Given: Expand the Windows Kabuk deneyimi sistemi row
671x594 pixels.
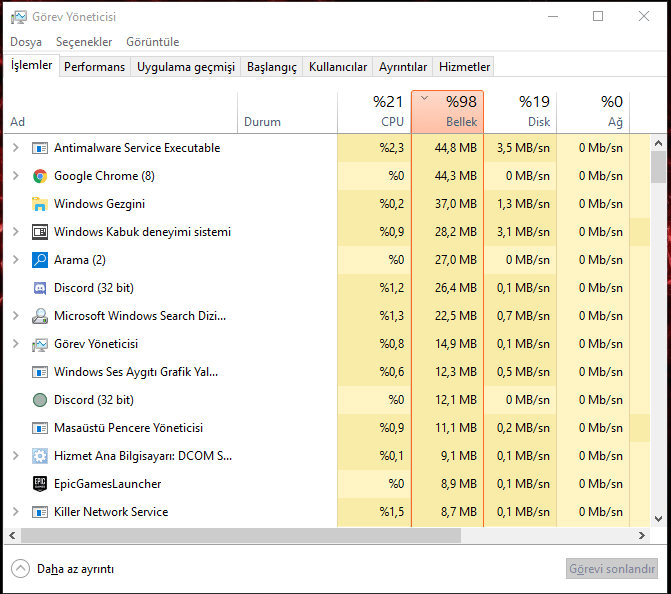Looking at the screenshot, I should 16,232.
